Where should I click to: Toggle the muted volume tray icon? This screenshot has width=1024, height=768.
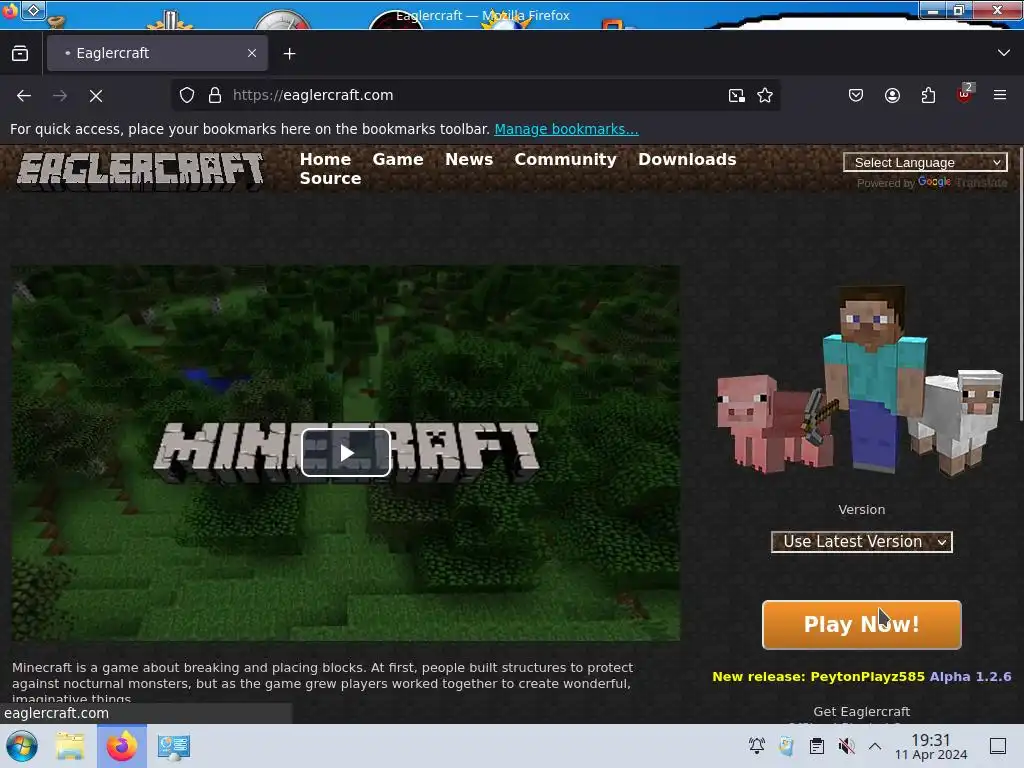846,746
